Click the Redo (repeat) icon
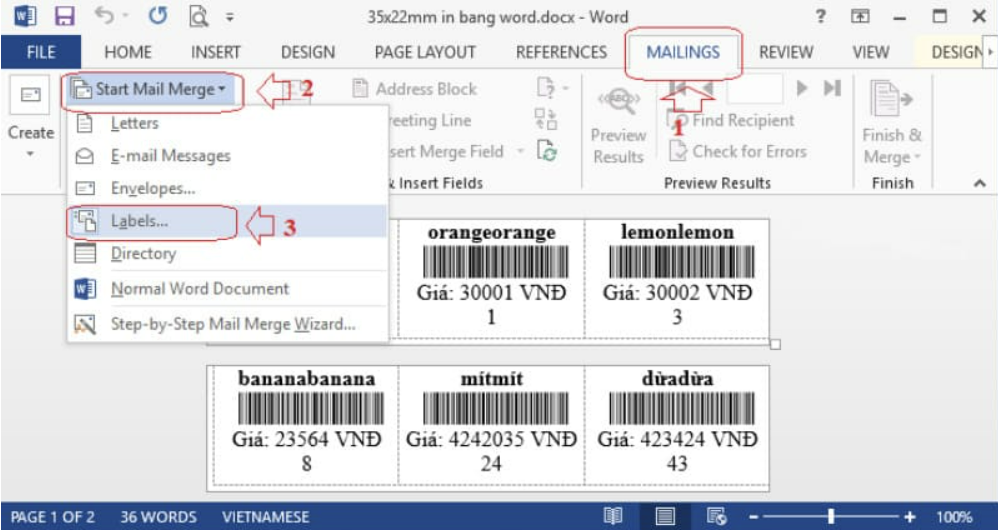 [x=157, y=17]
